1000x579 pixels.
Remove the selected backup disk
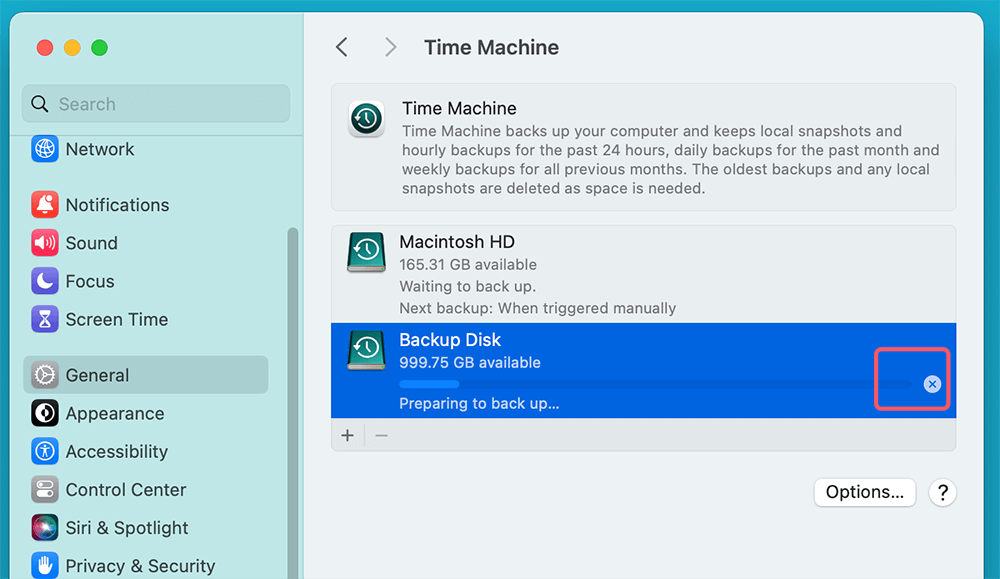pyautogui.click(x=381, y=435)
